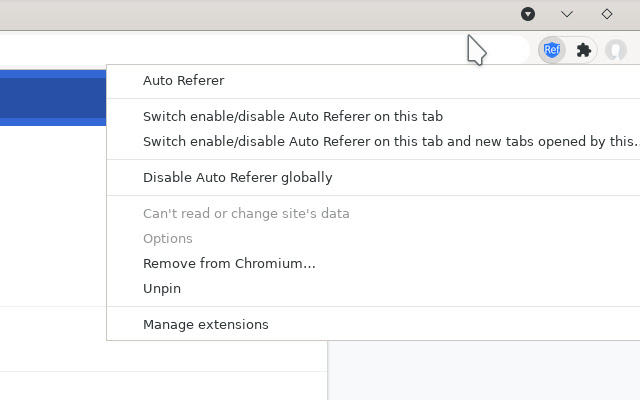Select the Auto Referer menu header
The width and height of the screenshot is (640, 400).
click(x=183, y=81)
